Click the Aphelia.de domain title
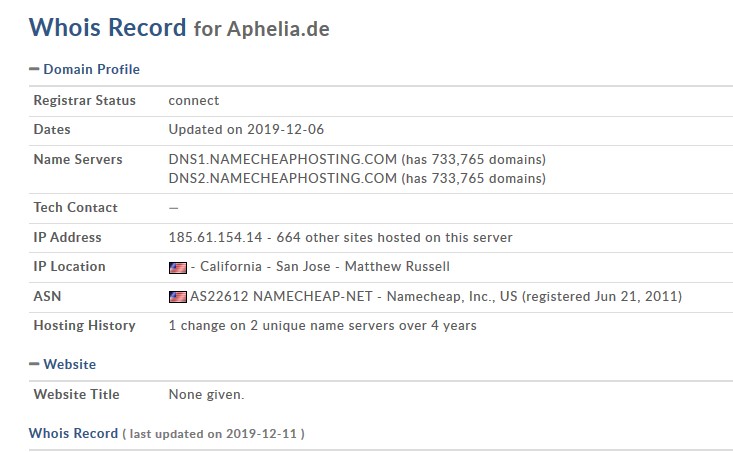Viewport: 733px width, 452px height. pos(278,29)
